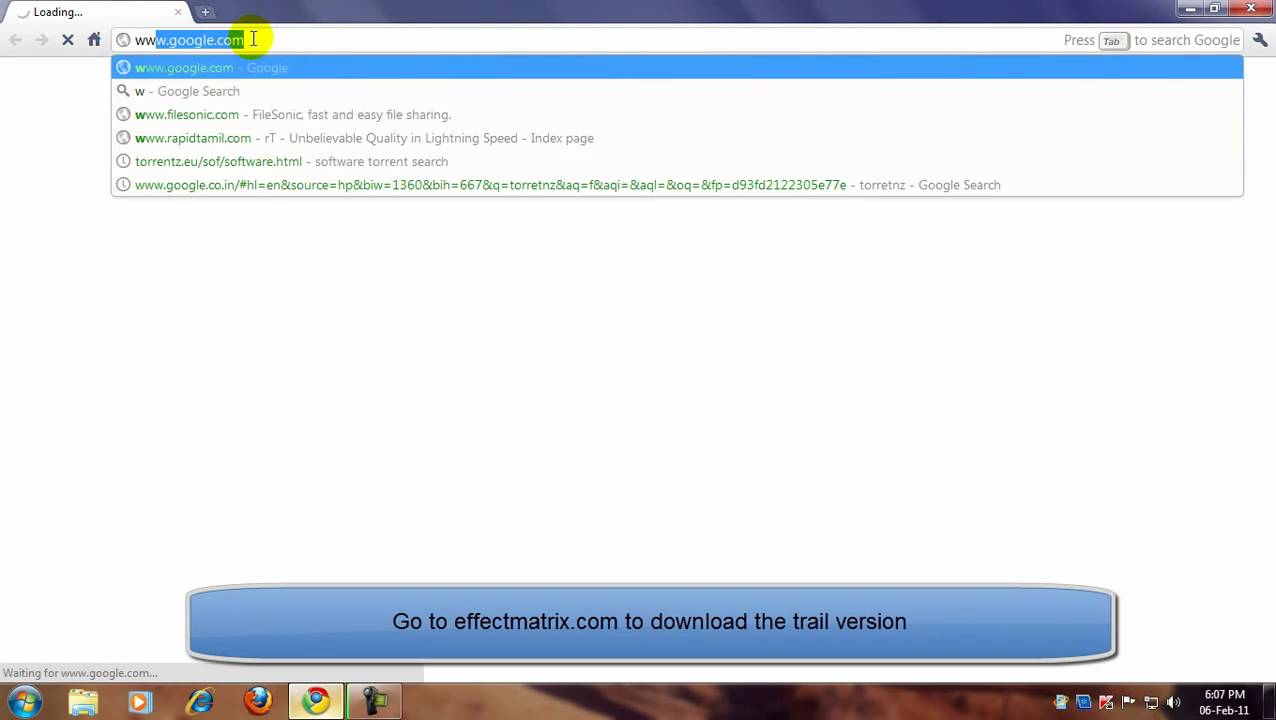Open the first tray icon with orange handle
Screen dimensions: 1276x720
coord(1061,703)
